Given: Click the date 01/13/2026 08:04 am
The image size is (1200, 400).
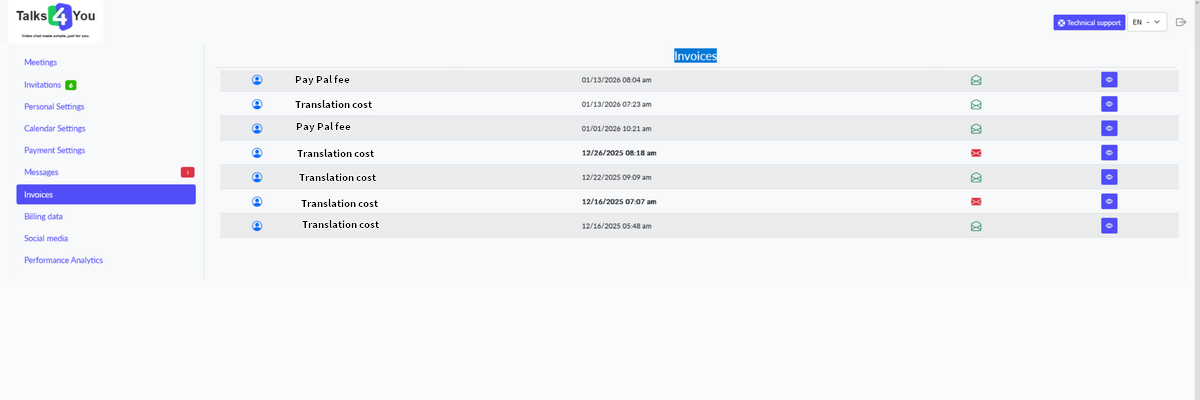Looking at the screenshot, I should pos(616,79).
